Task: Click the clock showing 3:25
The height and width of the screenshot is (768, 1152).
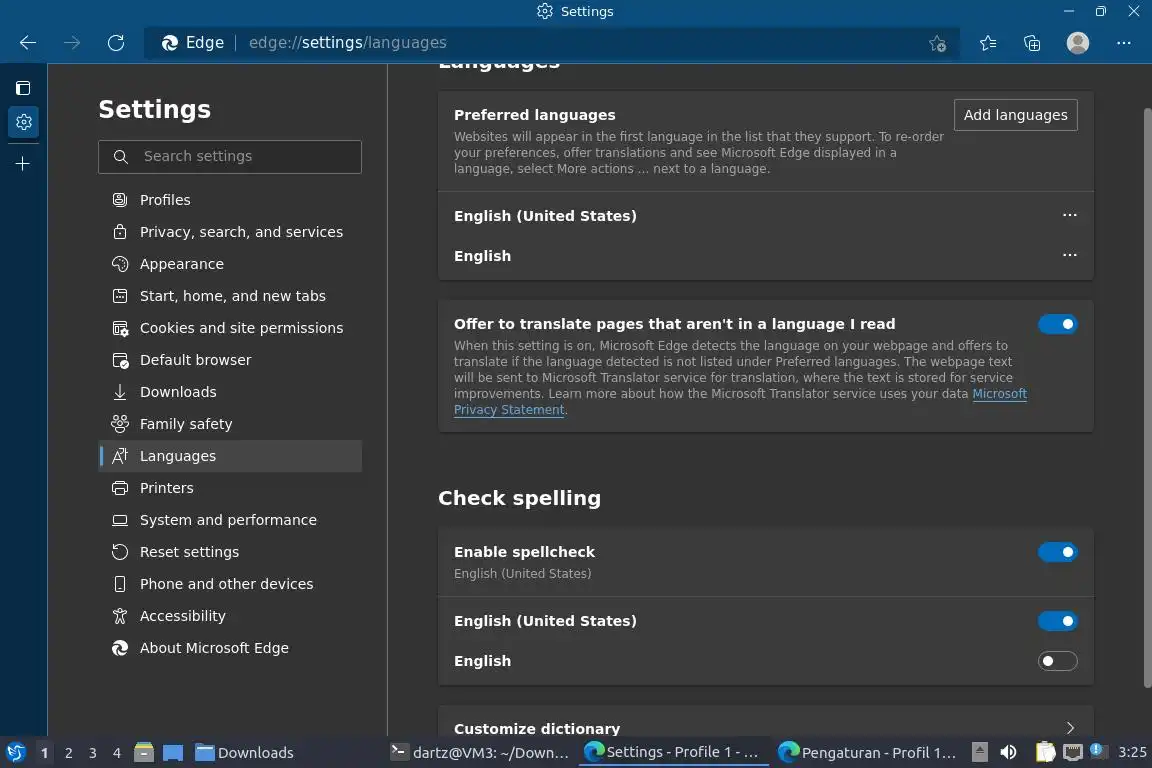Action: [x=1131, y=752]
